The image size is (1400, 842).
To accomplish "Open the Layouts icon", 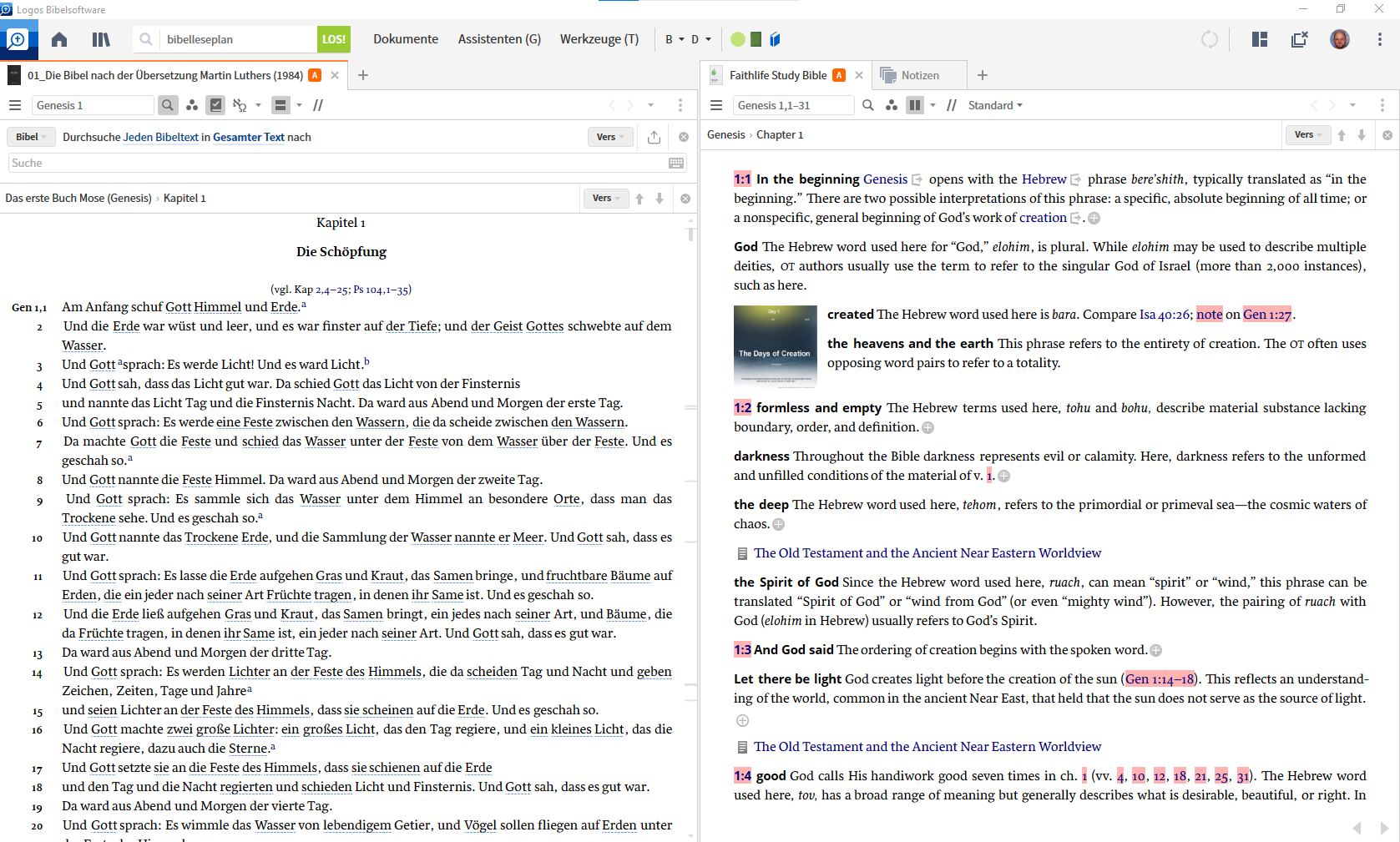I will coord(1260,39).
